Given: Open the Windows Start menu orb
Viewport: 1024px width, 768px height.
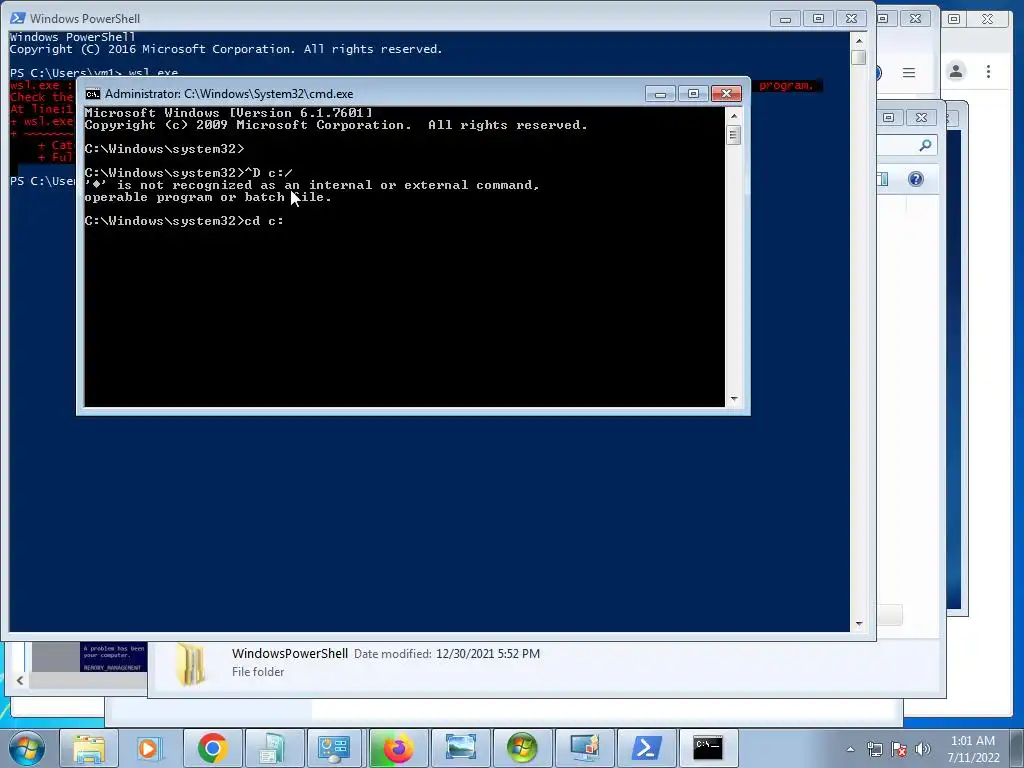Looking at the screenshot, I should coord(27,748).
